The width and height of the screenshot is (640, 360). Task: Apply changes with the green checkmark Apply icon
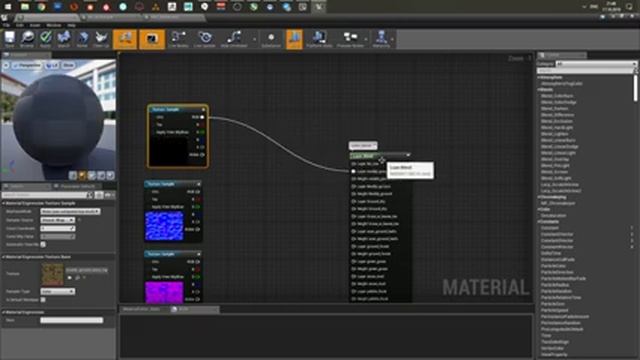(x=45, y=39)
